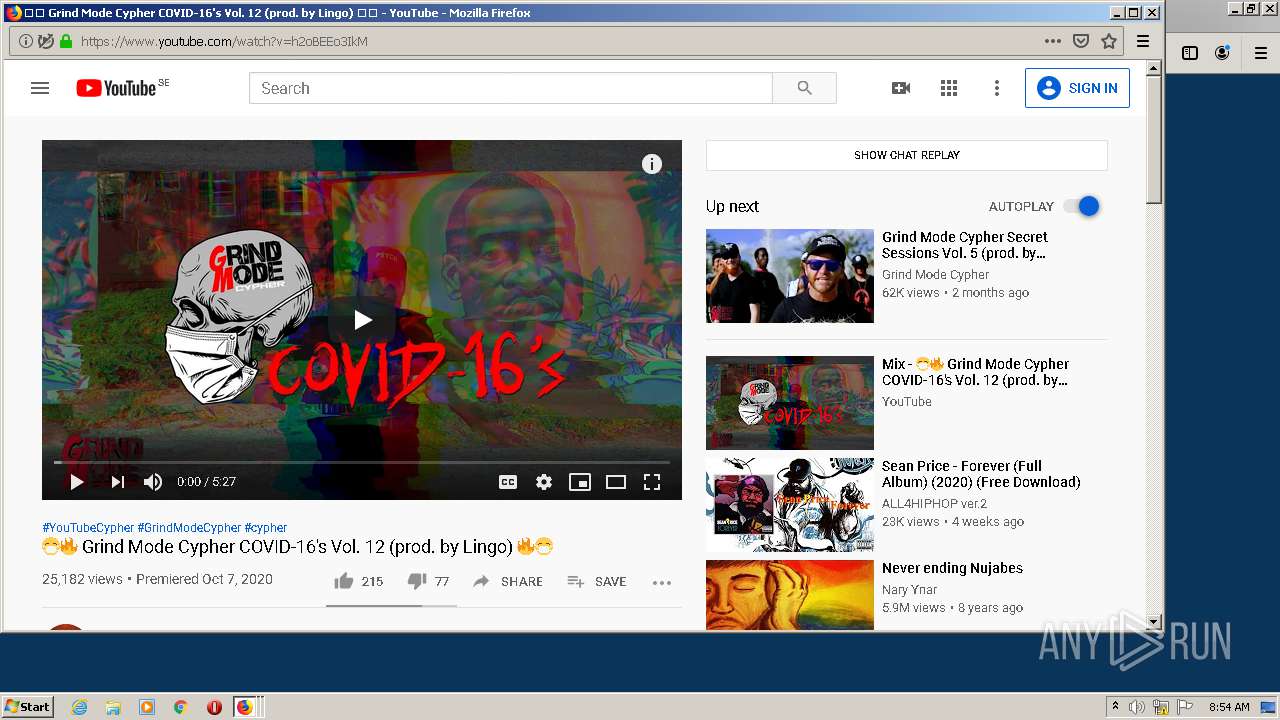Click the Pocket save icon
Screen dimensions: 1280x720
1081,41
